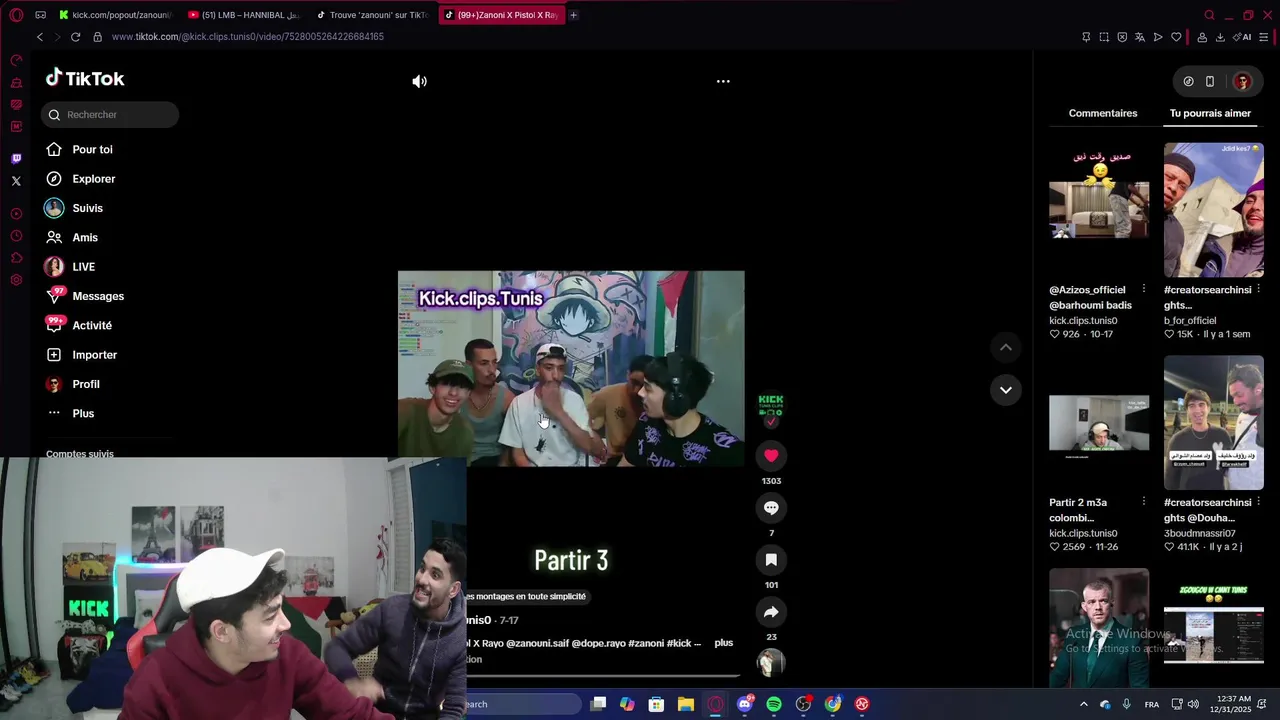Switch to the kick.com popout browser tab
Screen dimensions: 1280x720
coord(115,15)
